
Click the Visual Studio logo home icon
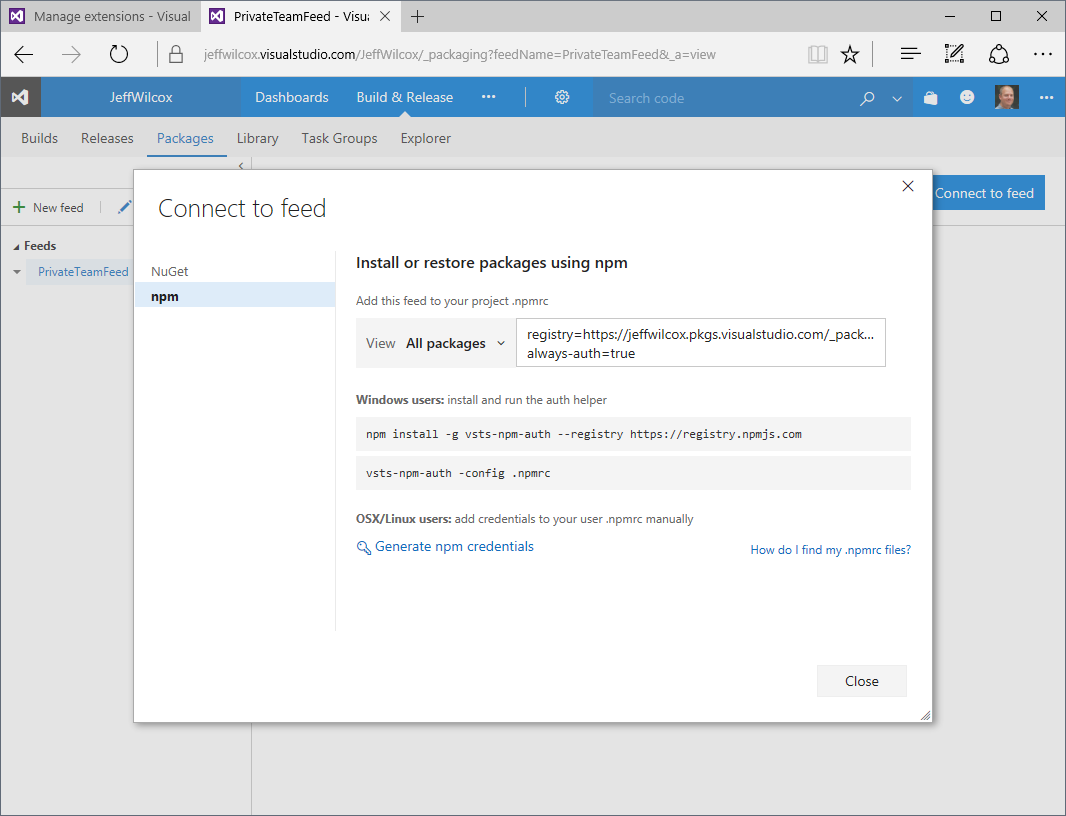click(x=20, y=97)
